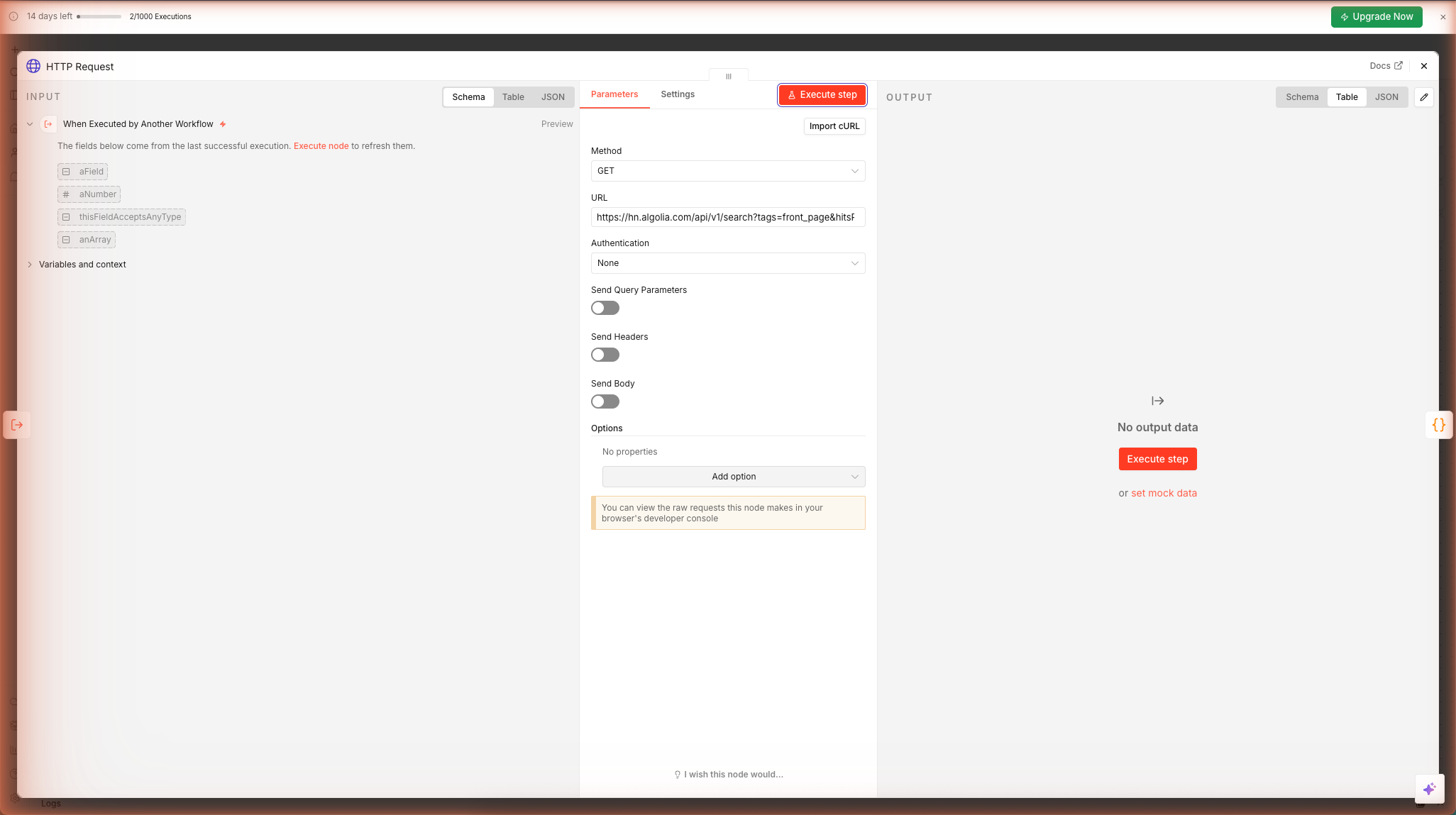
Task: Click the orange curly braces node icon
Action: (1438, 425)
